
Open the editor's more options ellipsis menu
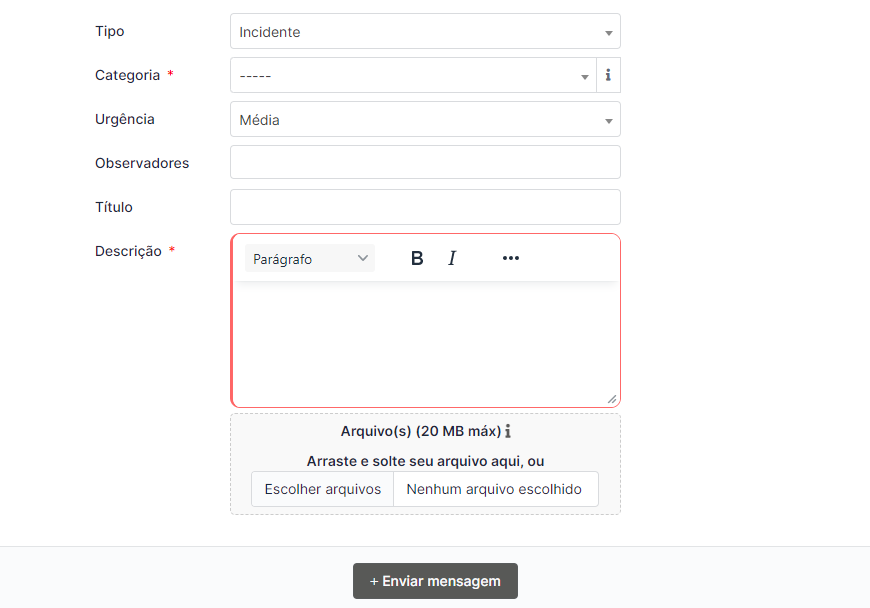[511, 258]
